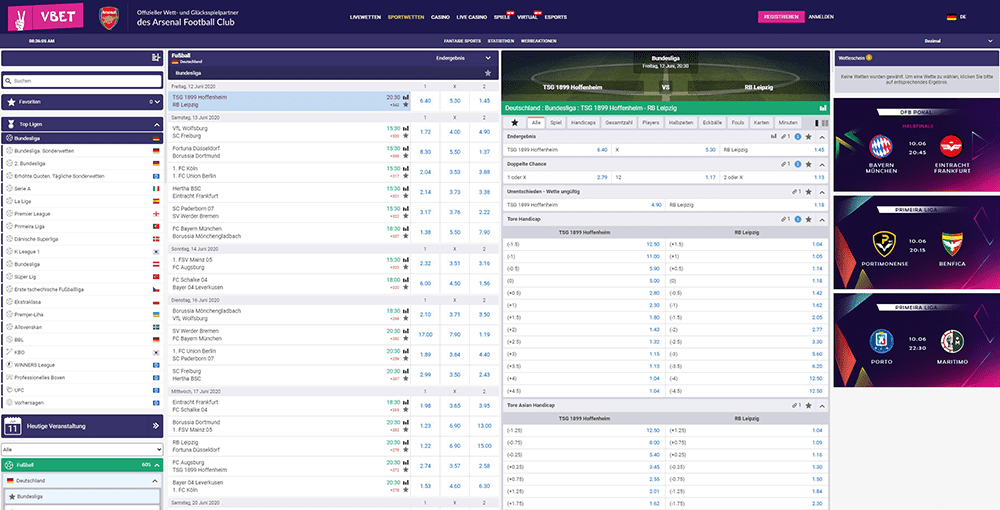Select the favorites star market tab
The height and width of the screenshot is (510, 1000).
[x=515, y=122]
